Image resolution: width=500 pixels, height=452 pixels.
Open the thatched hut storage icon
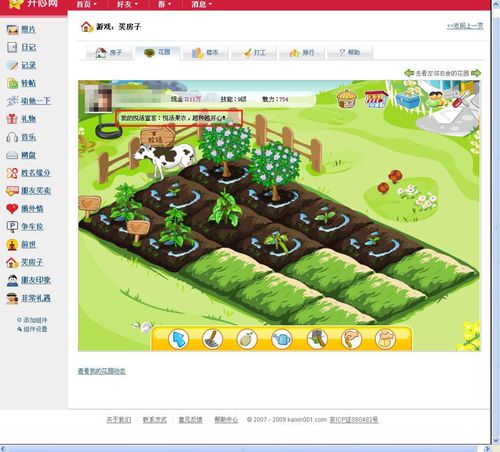pyautogui.click(x=347, y=99)
